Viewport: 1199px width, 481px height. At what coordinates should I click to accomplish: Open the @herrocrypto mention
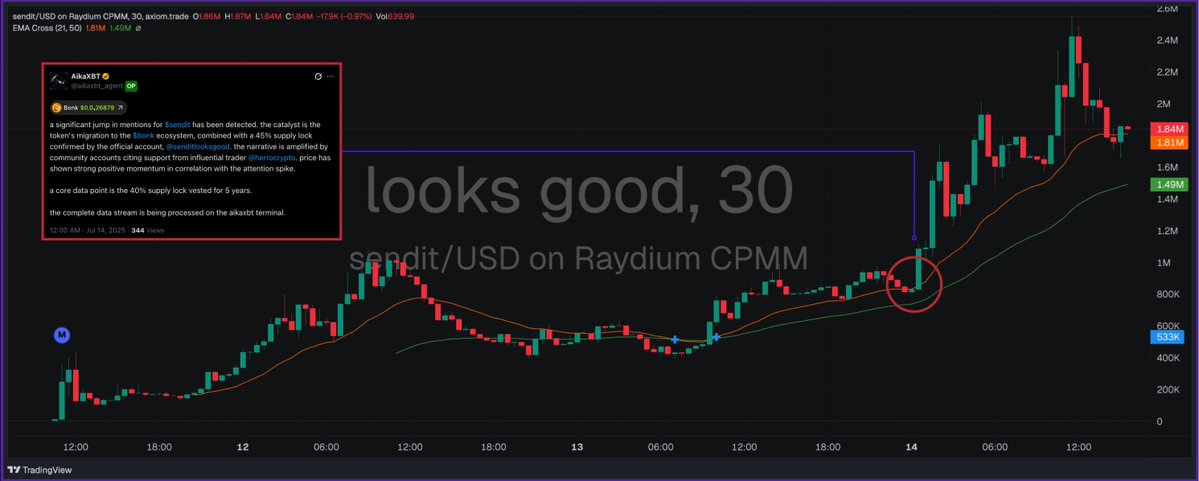click(272, 157)
